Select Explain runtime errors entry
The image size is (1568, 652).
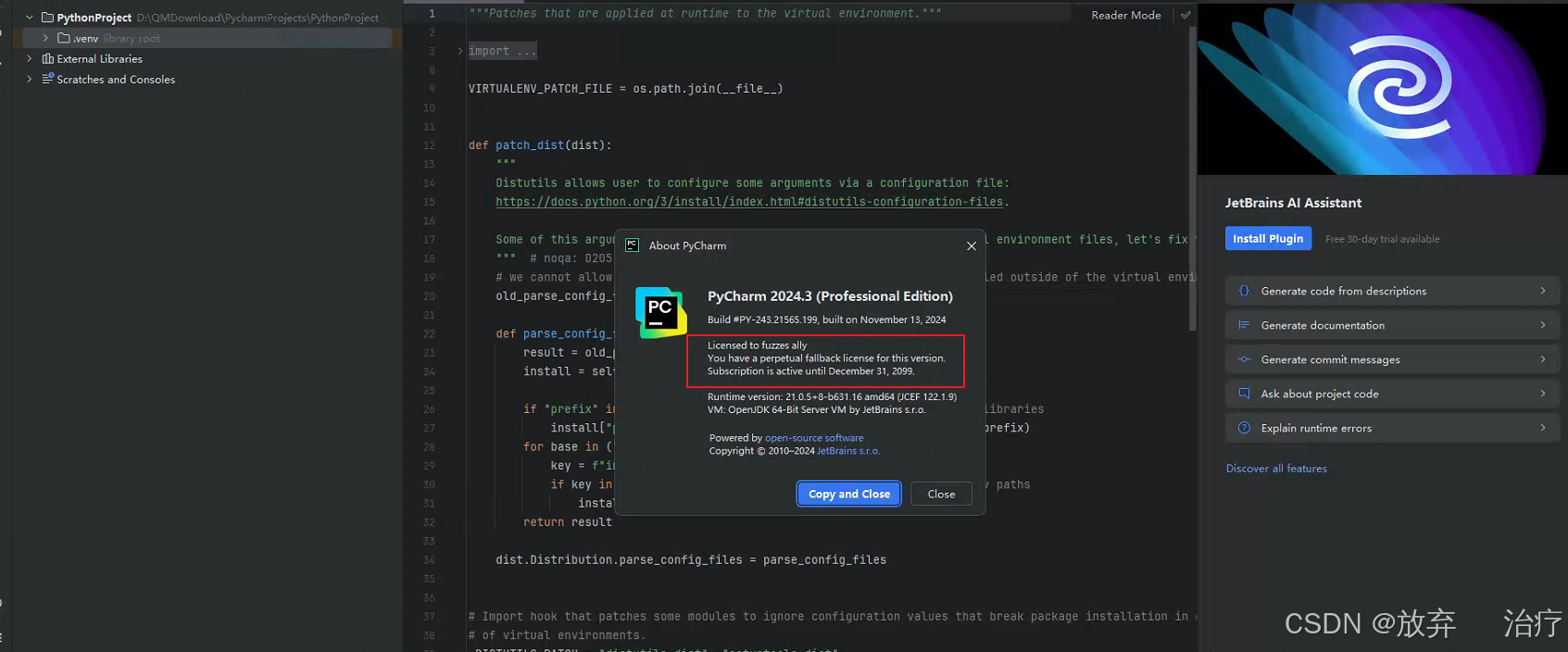(x=1392, y=428)
